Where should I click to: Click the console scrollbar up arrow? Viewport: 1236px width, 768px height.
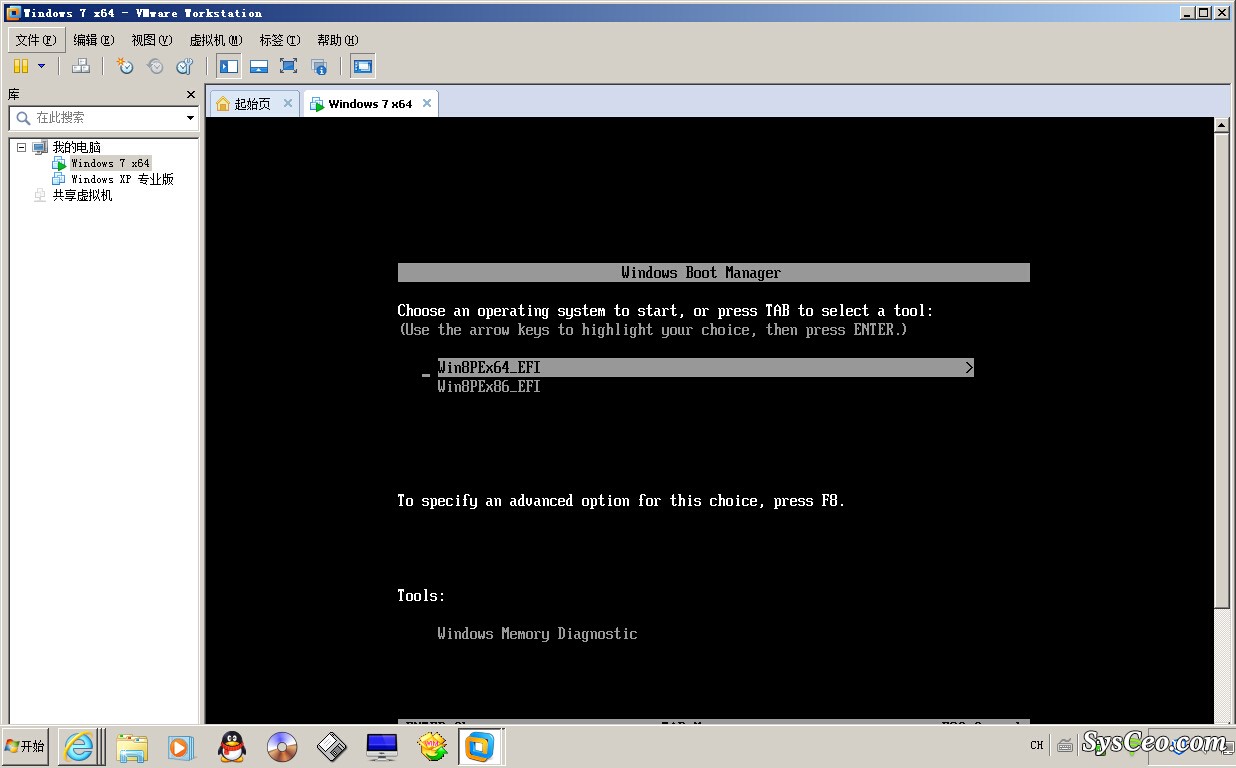coord(1221,126)
